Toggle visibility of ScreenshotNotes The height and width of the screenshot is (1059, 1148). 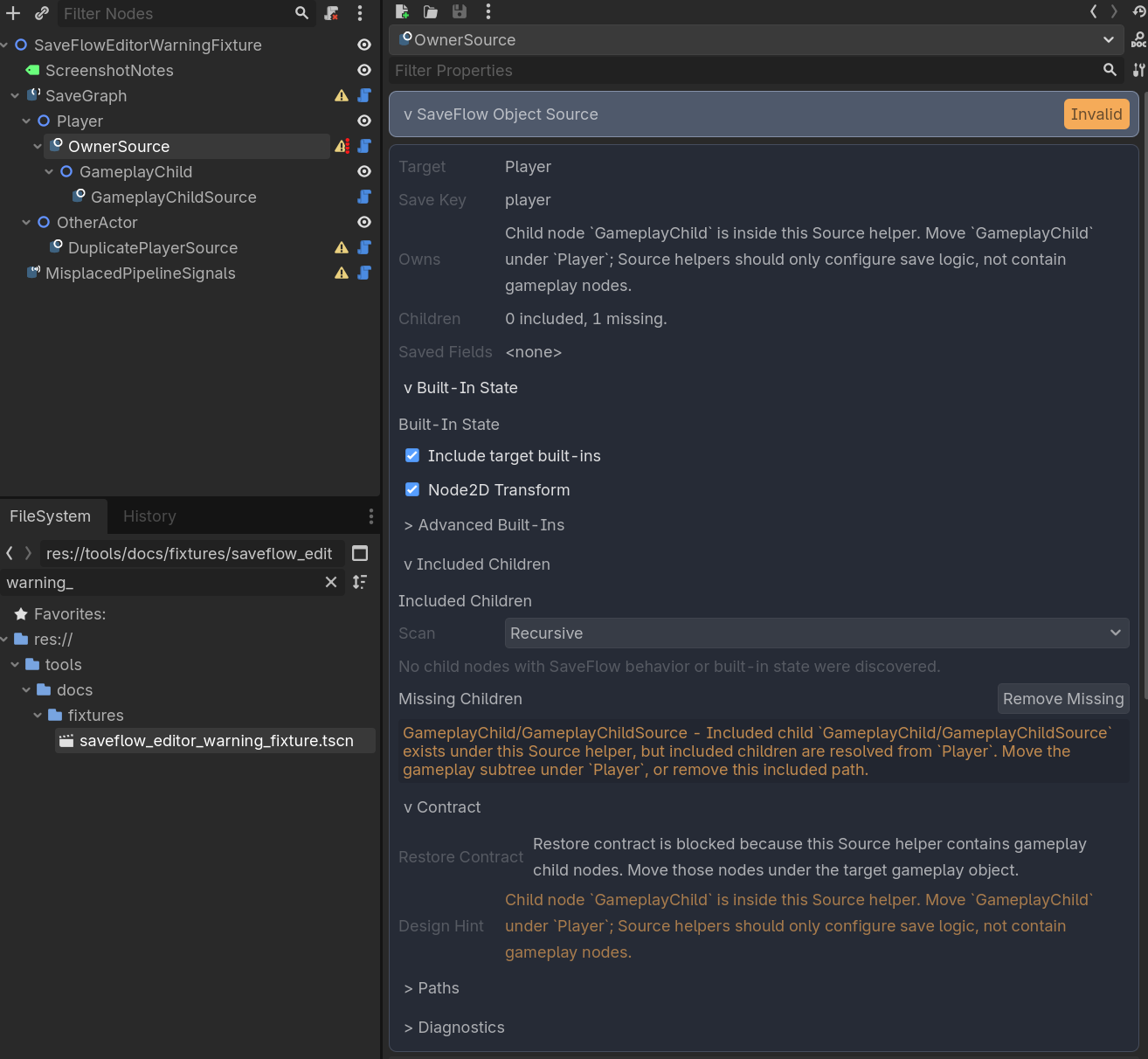(364, 70)
